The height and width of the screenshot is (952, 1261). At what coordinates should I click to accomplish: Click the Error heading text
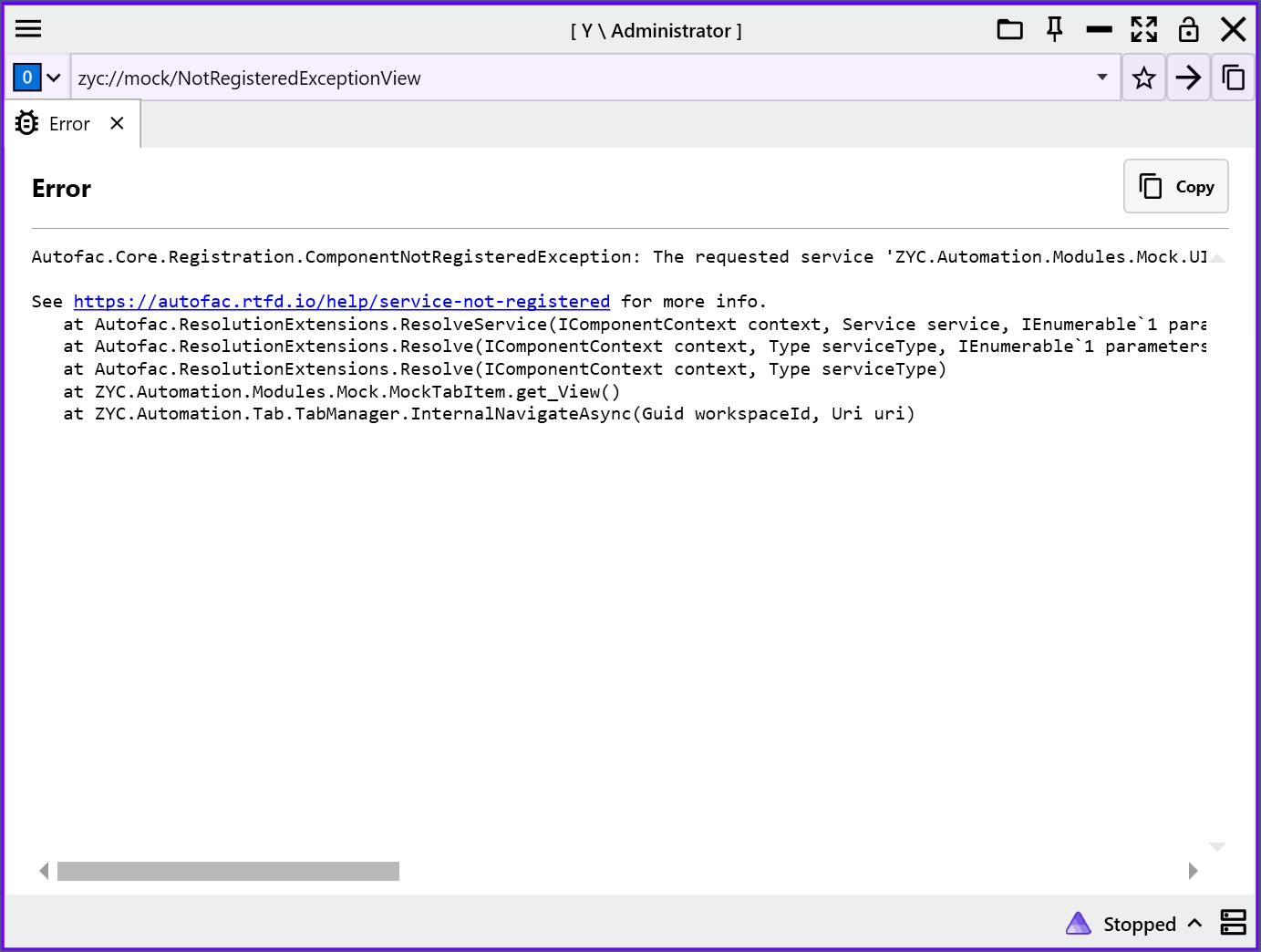pos(62,189)
